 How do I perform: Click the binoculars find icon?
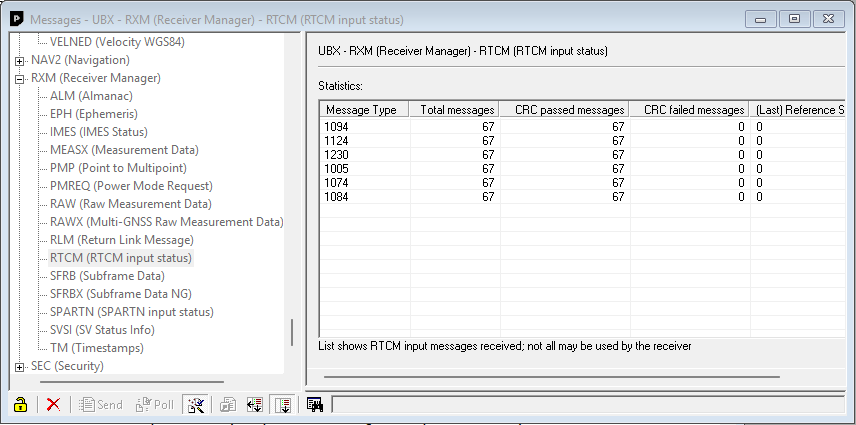315,404
